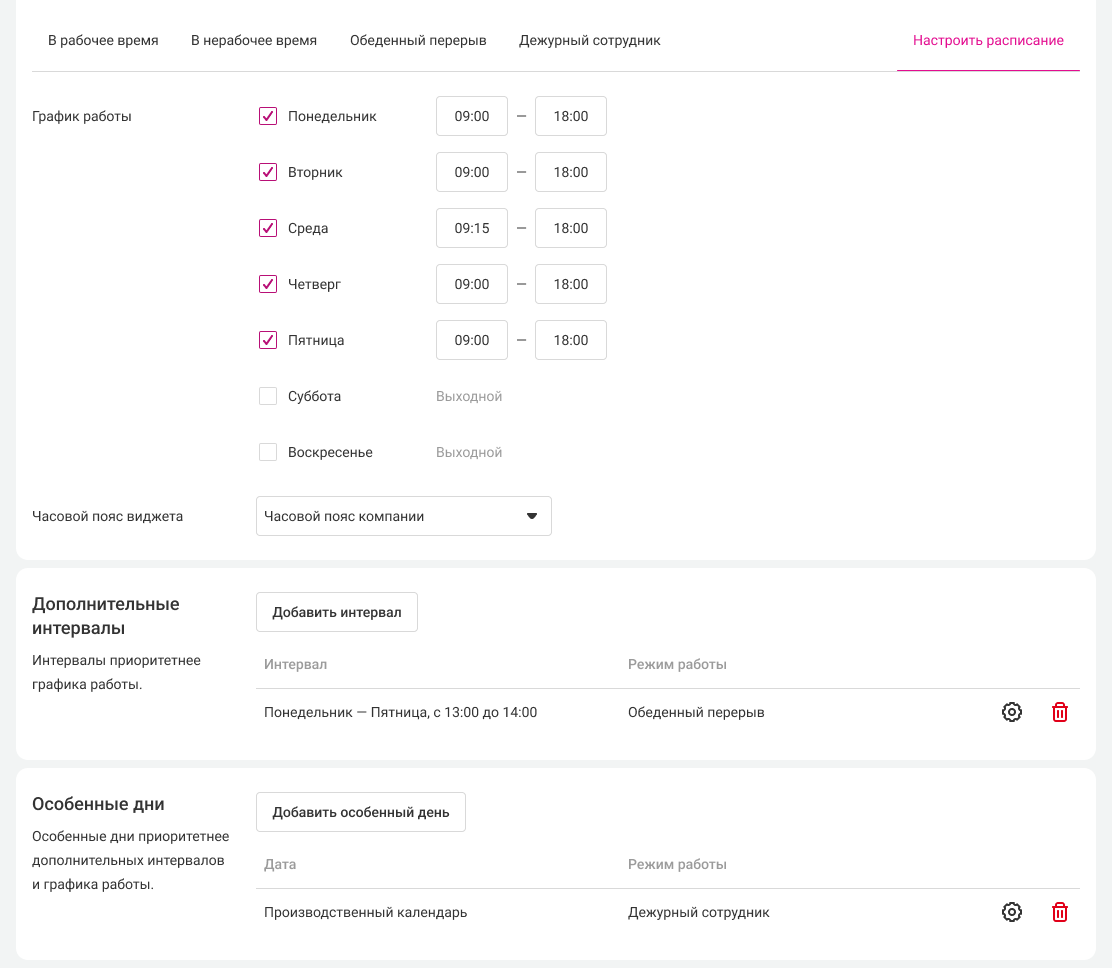Click the Настроить расписание tab
1112x968 pixels.
click(x=988, y=41)
